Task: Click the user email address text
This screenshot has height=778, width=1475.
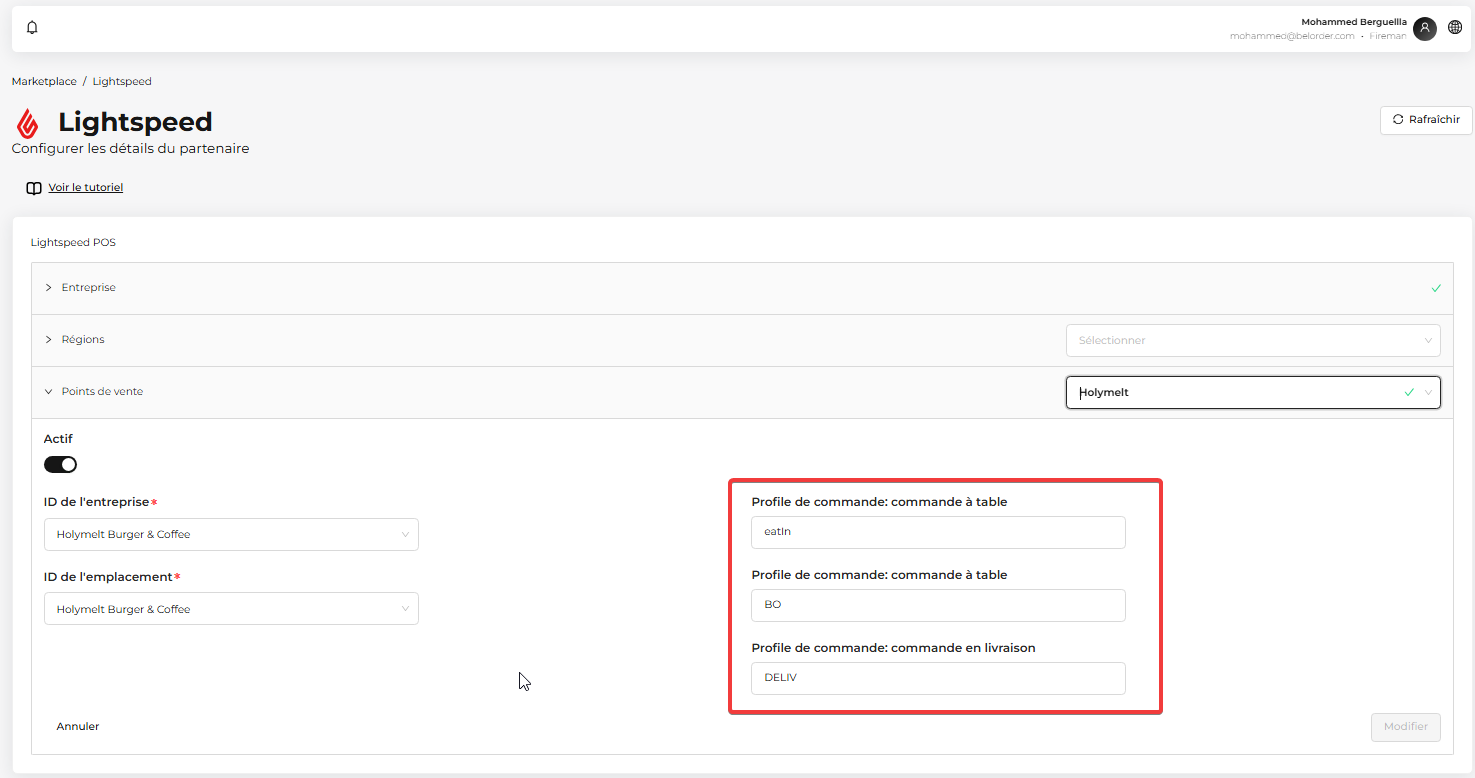Action: [x=1292, y=36]
